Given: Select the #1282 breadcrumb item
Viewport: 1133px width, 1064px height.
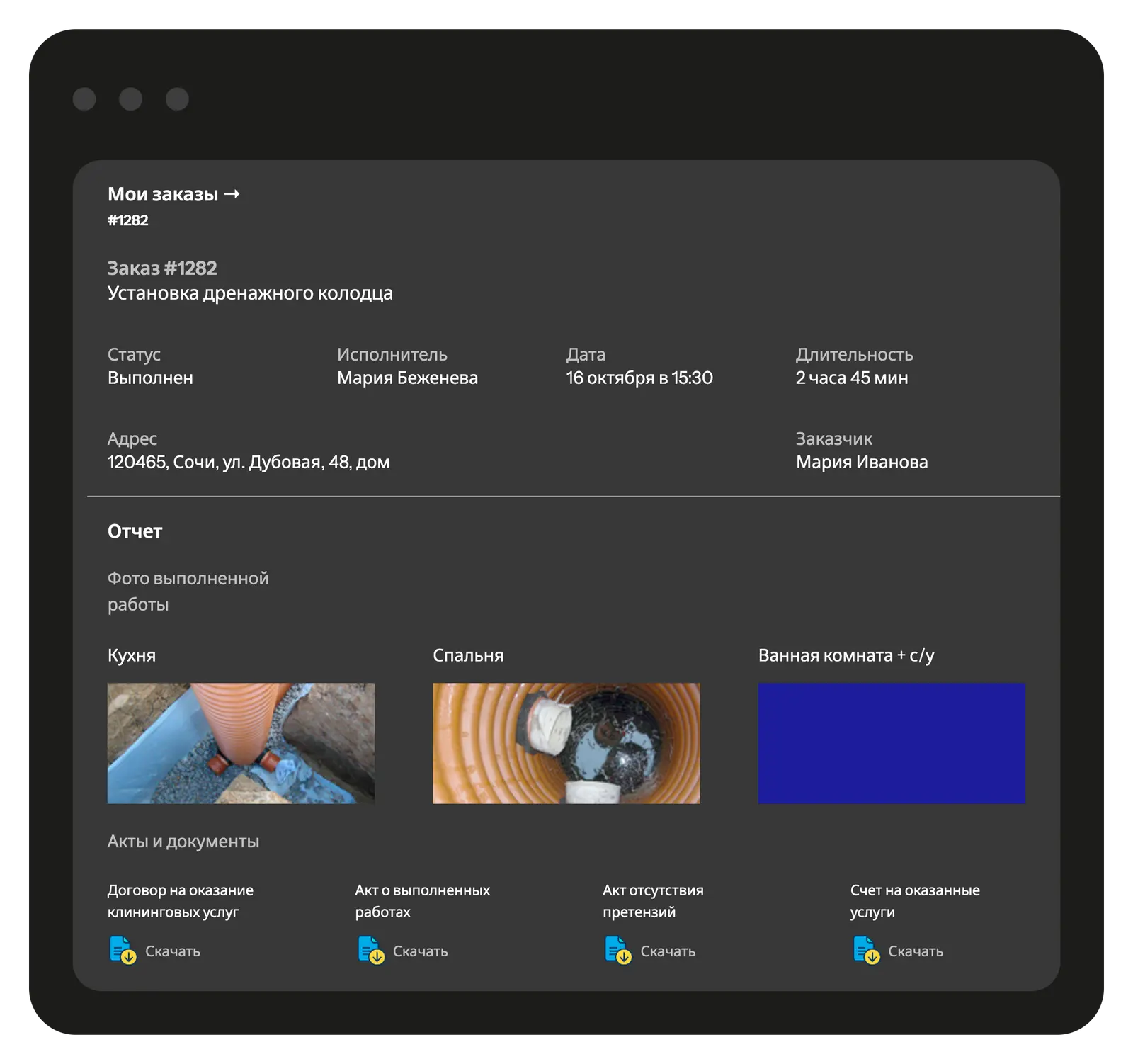Looking at the screenshot, I should tap(128, 220).
